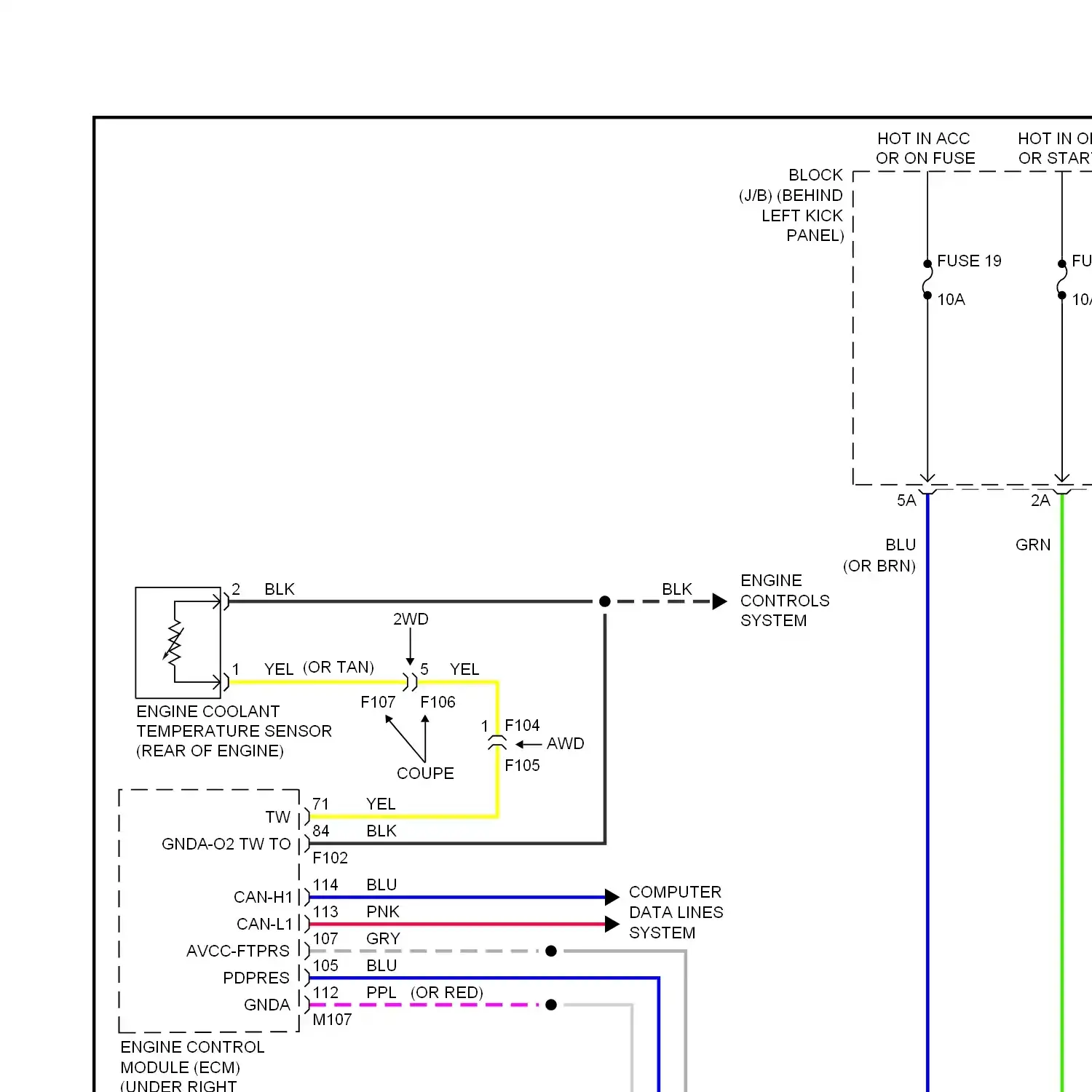Click ECM pin number '107'
Screen dimensions: 1092x1092
pos(325,938)
